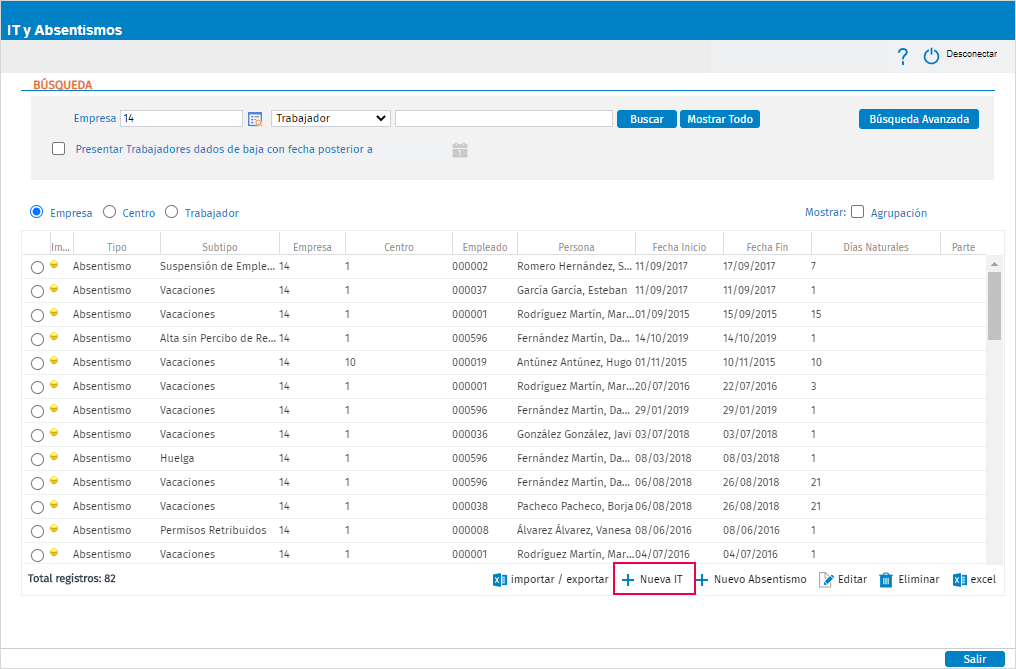Click the Mostrar Todo button

point(720,119)
